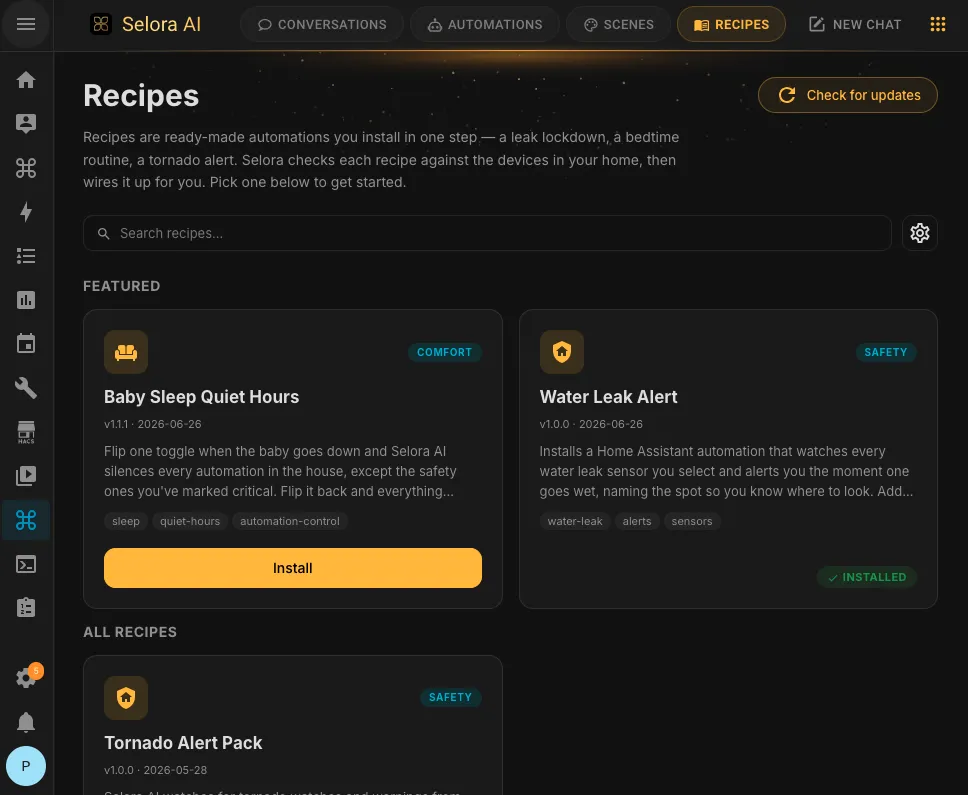Click the Selora AI logo icon
This screenshot has height=795, width=968.
click(x=101, y=24)
